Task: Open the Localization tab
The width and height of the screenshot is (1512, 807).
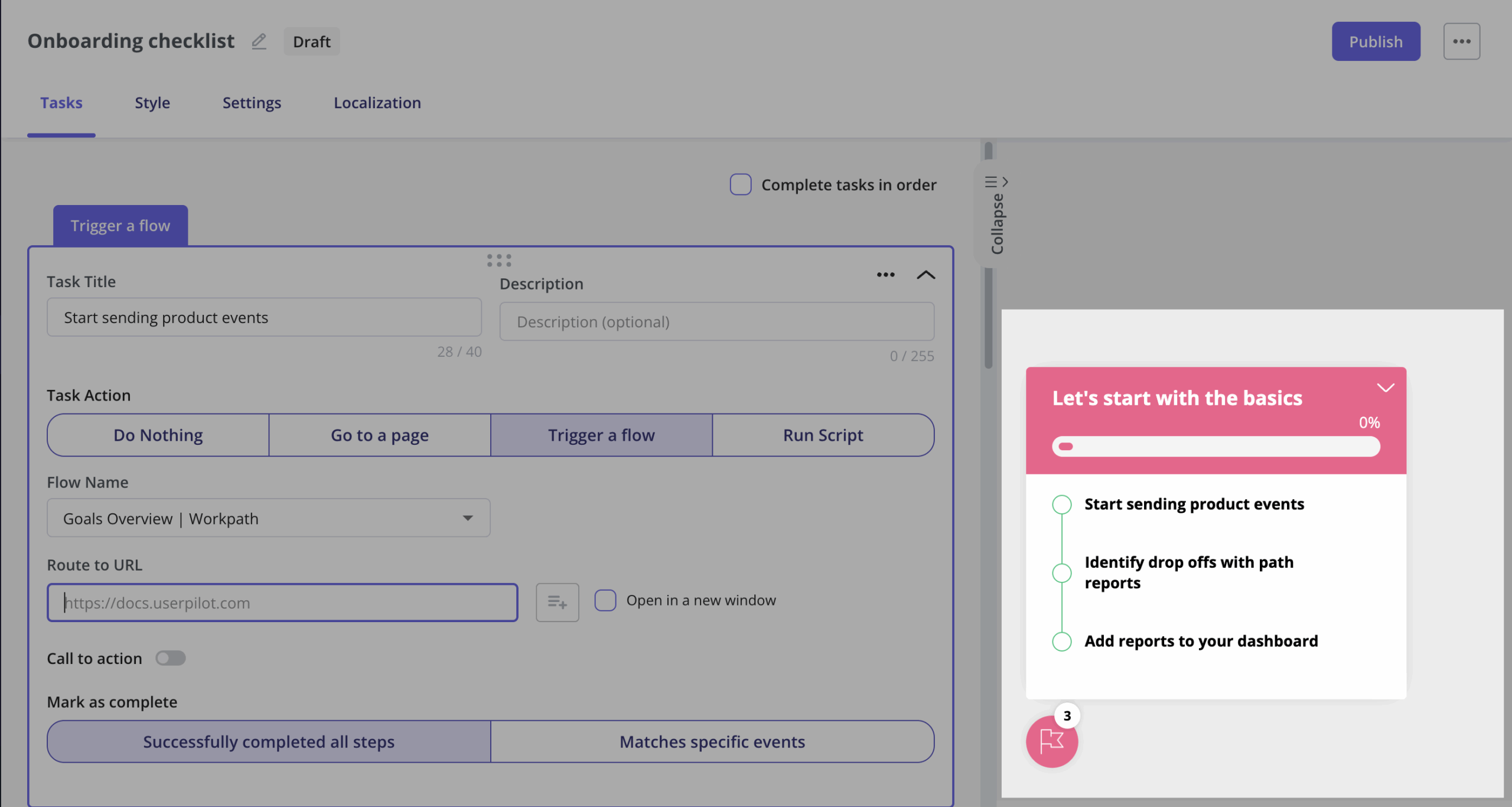Action: pyautogui.click(x=377, y=103)
